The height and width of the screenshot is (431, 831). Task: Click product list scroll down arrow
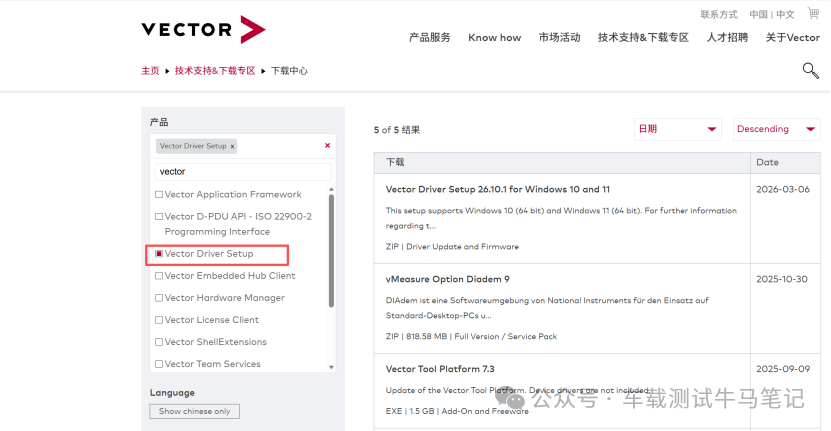(331, 367)
